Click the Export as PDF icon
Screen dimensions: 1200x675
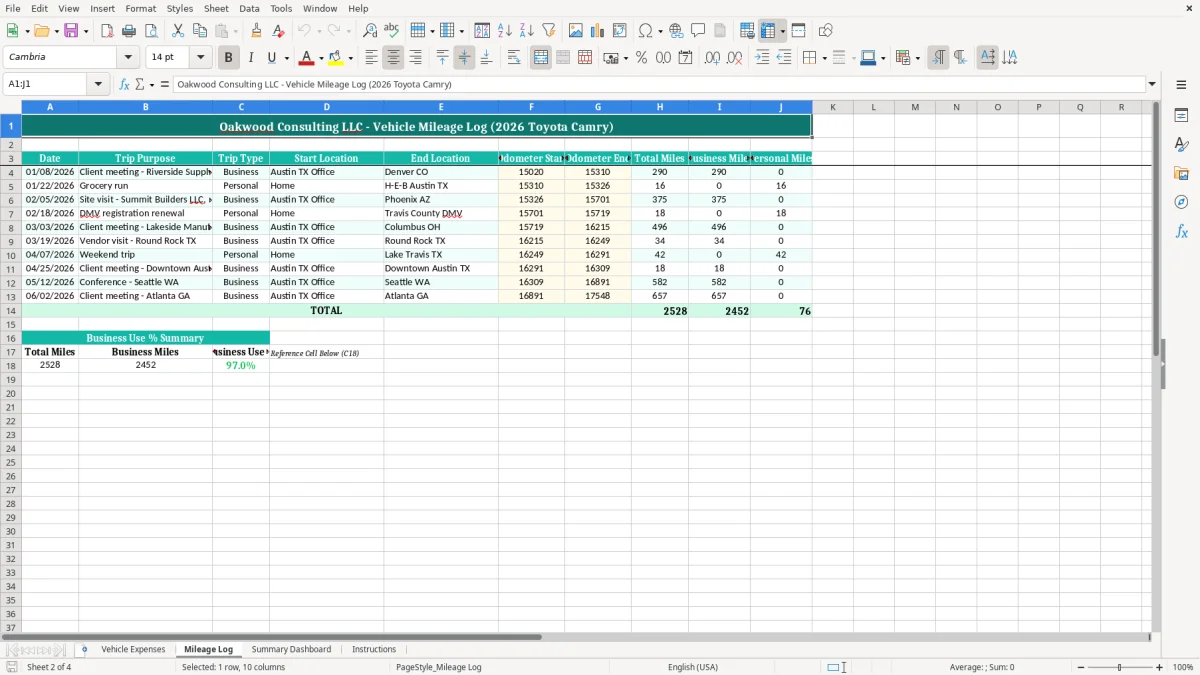tap(107, 31)
